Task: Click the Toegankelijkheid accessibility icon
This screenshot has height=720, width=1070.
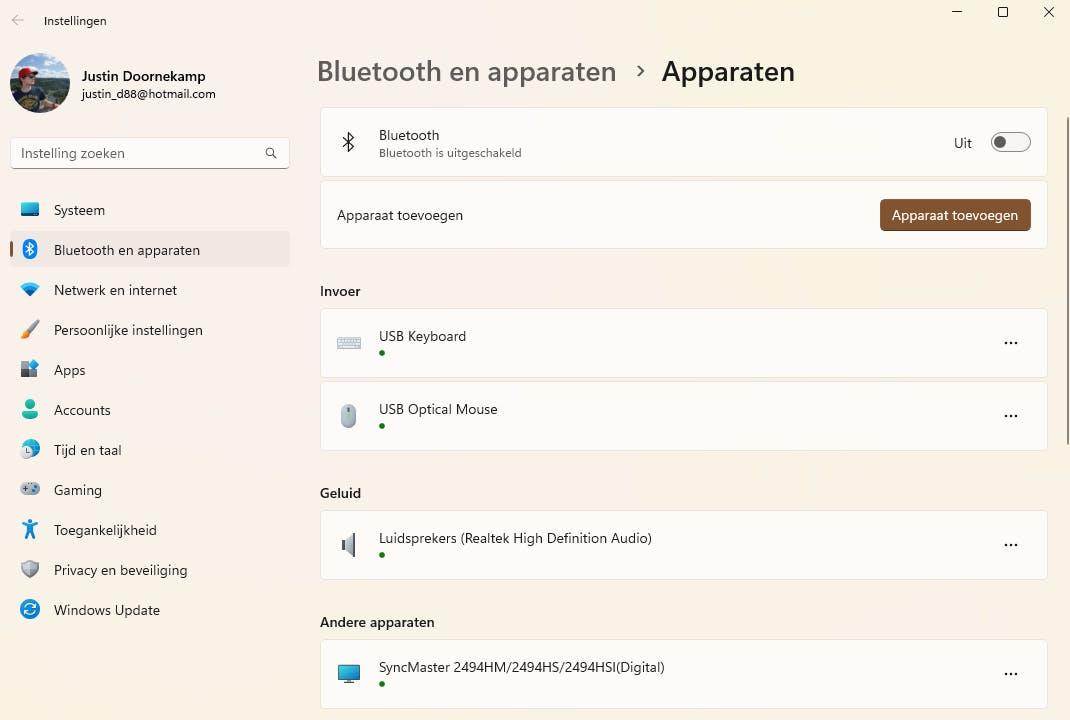Action: tap(30, 530)
